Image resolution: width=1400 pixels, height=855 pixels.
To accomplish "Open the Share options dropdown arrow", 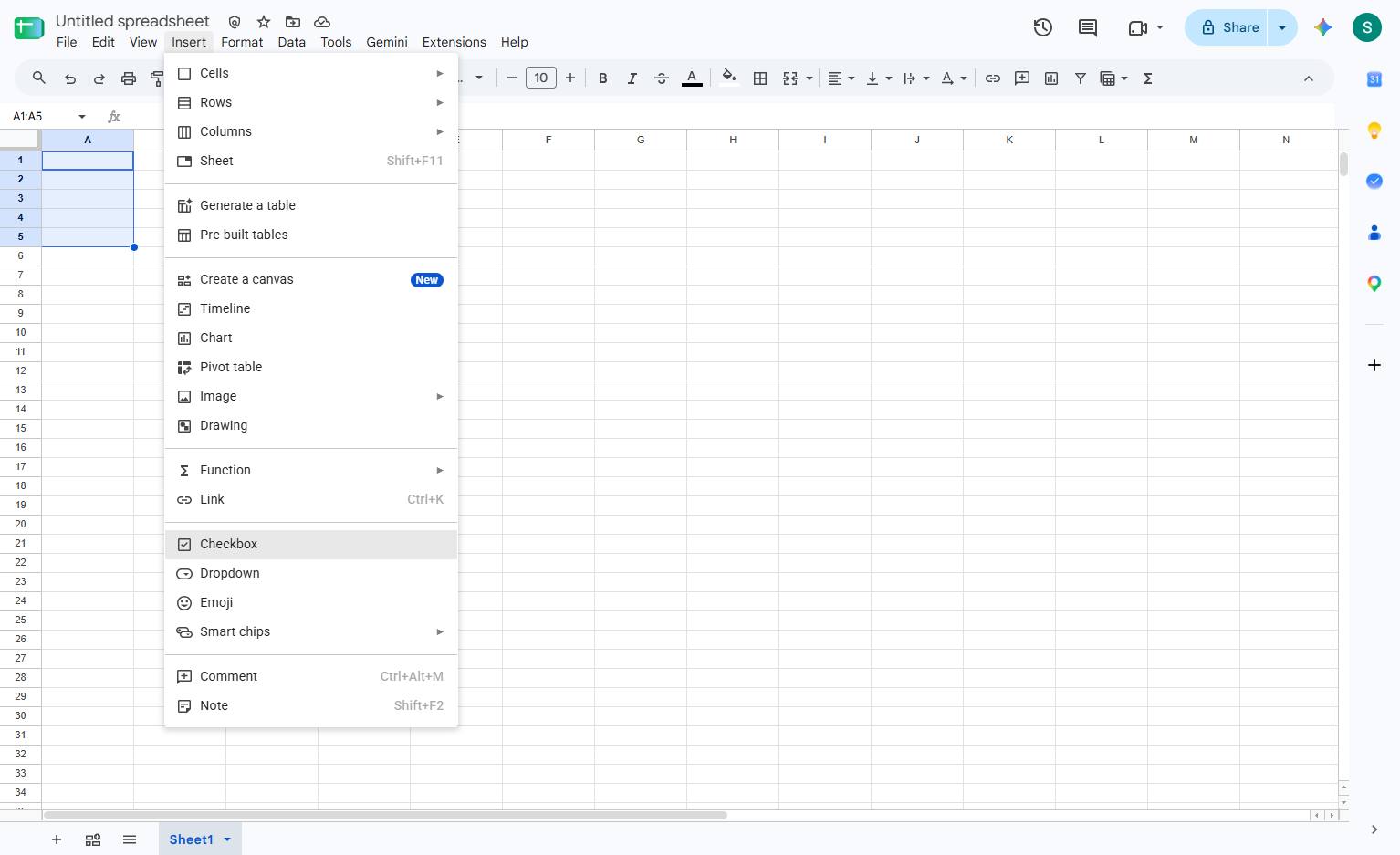I will coord(1282,27).
